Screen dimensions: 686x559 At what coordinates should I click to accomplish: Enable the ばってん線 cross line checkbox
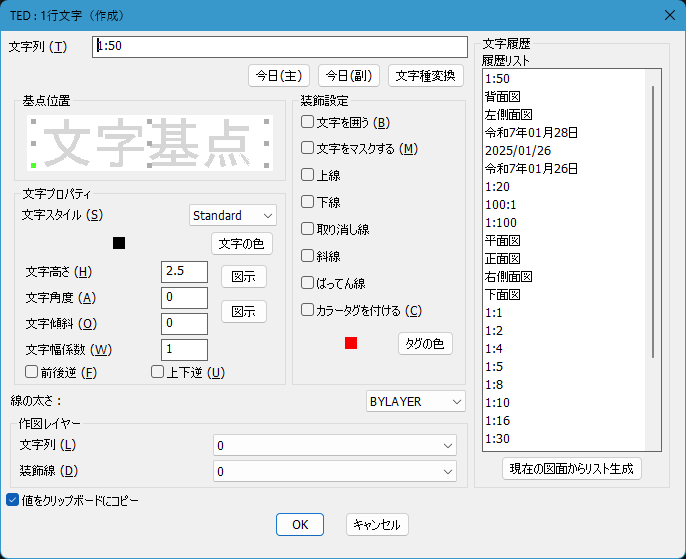pyautogui.click(x=308, y=283)
